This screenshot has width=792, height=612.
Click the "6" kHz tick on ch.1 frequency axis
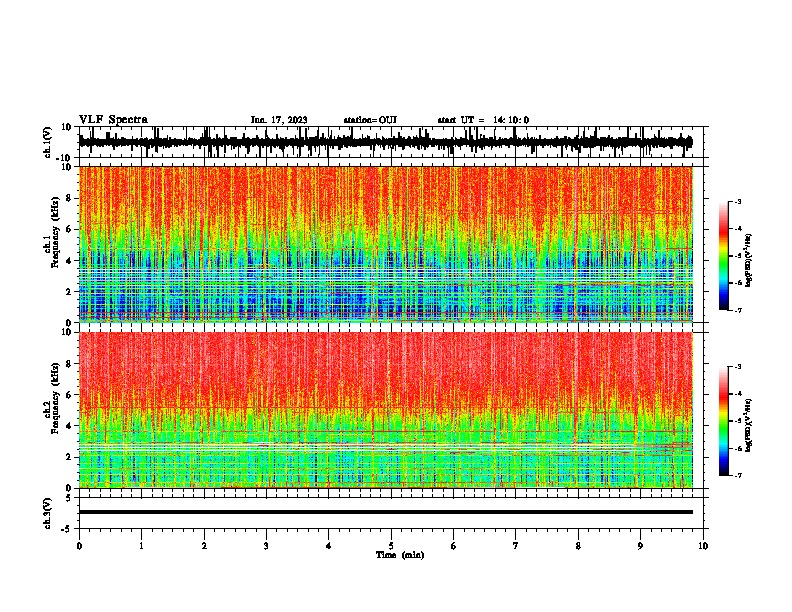(x=69, y=229)
